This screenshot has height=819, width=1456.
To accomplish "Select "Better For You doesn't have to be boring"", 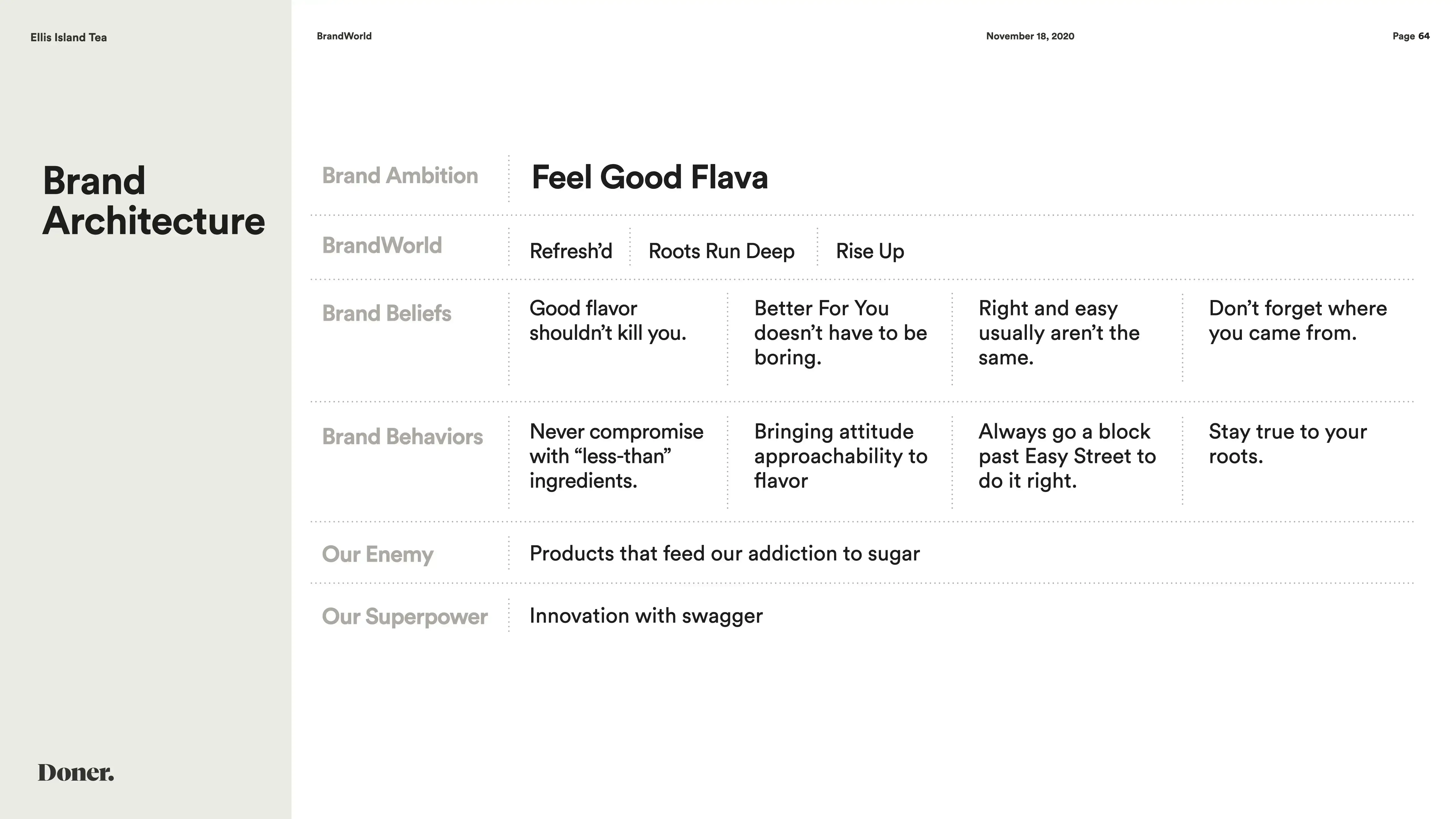I will [840, 333].
